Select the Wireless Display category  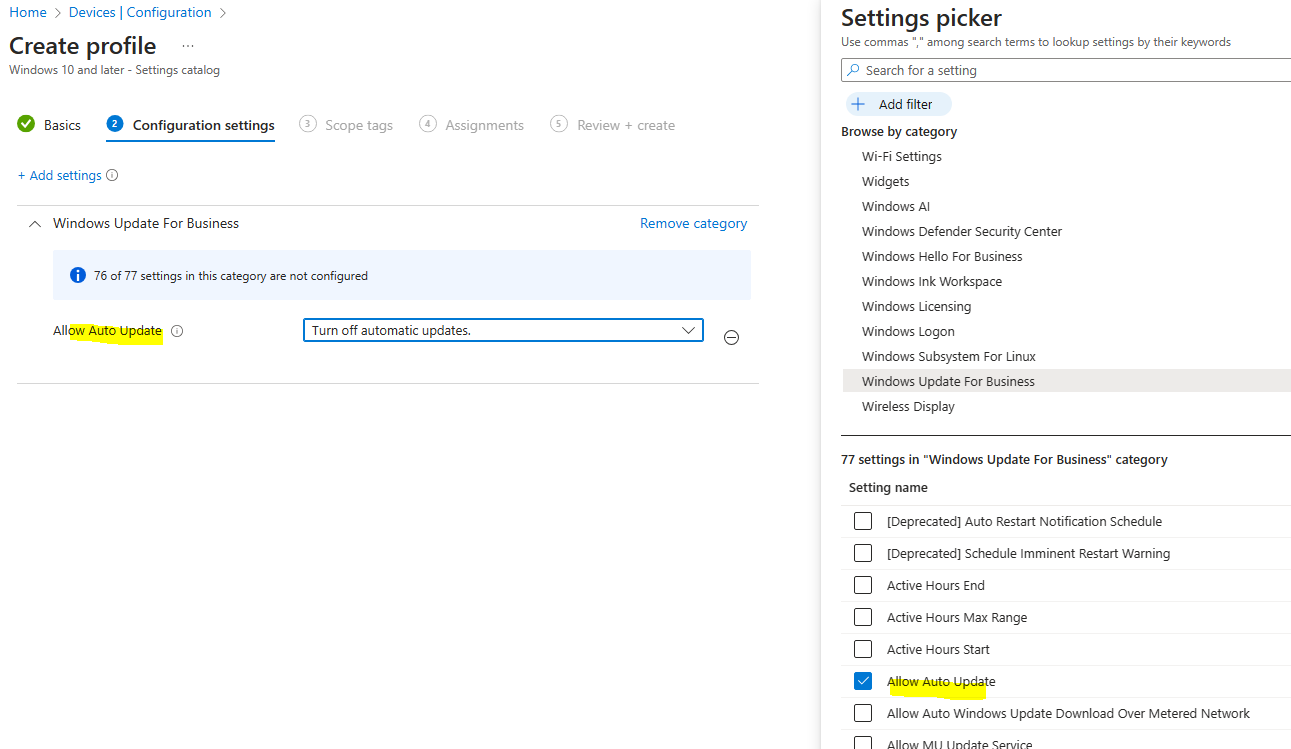pyautogui.click(x=908, y=406)
